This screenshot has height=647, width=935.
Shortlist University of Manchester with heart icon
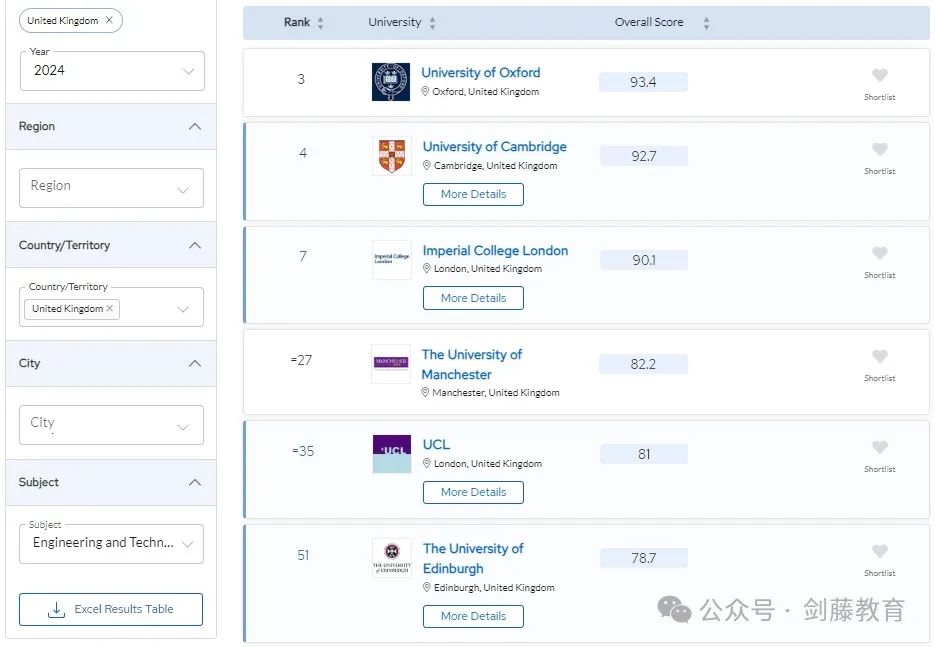880,356
